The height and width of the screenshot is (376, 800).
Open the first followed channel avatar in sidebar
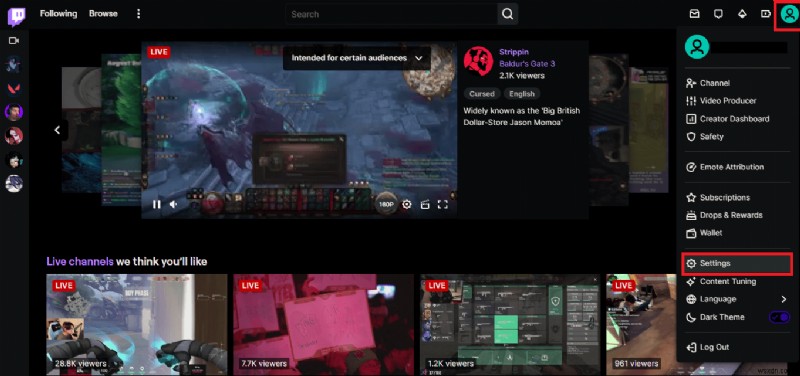tap(14, 64)
